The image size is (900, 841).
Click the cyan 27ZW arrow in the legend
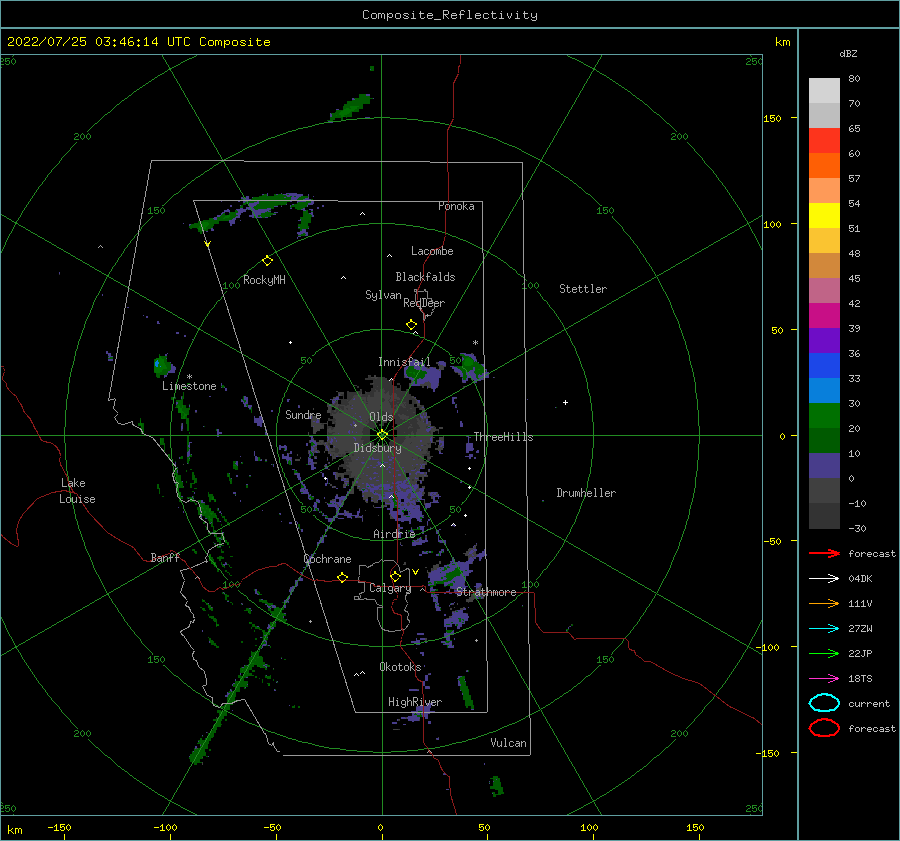[x=824, y=629]
